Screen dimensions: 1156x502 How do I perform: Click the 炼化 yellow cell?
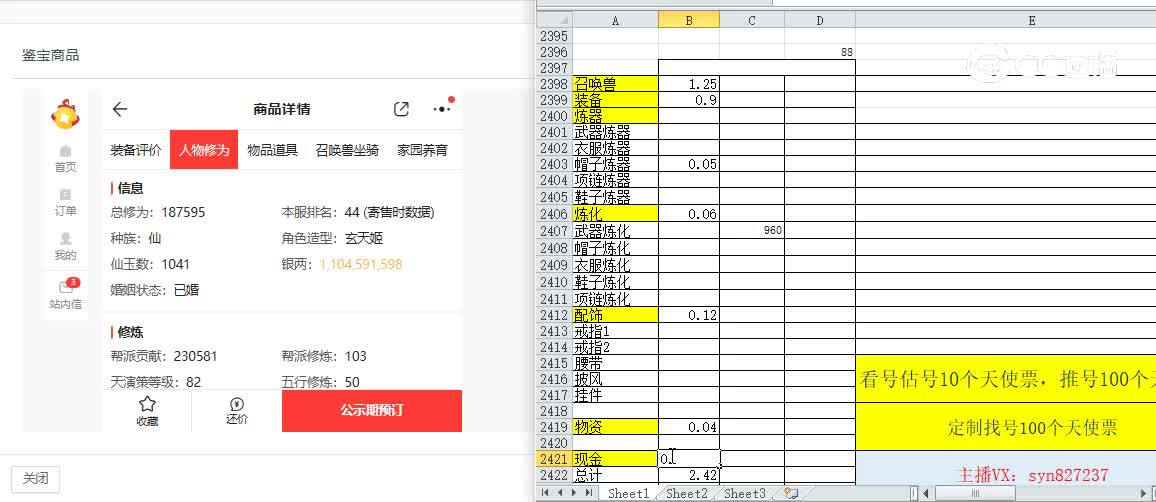click(x=616, y=214)
